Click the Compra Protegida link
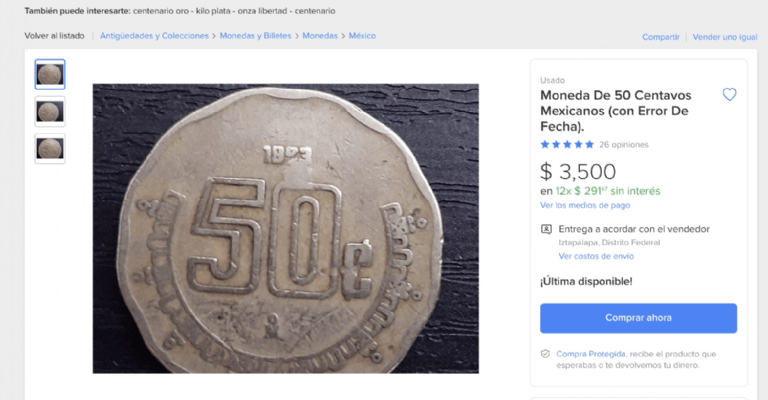768x400 pixels. coord(591,353)
